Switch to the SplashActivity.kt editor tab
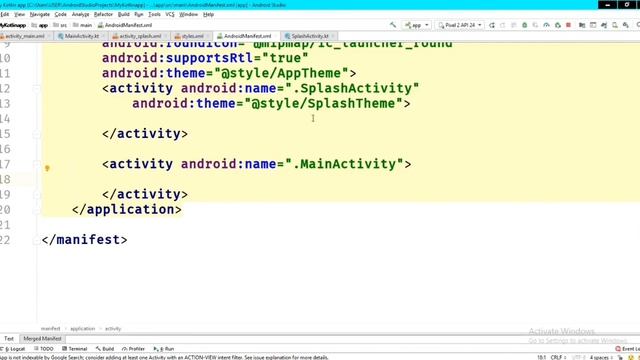This screenshot has width=640, height=360. (309, 36)
